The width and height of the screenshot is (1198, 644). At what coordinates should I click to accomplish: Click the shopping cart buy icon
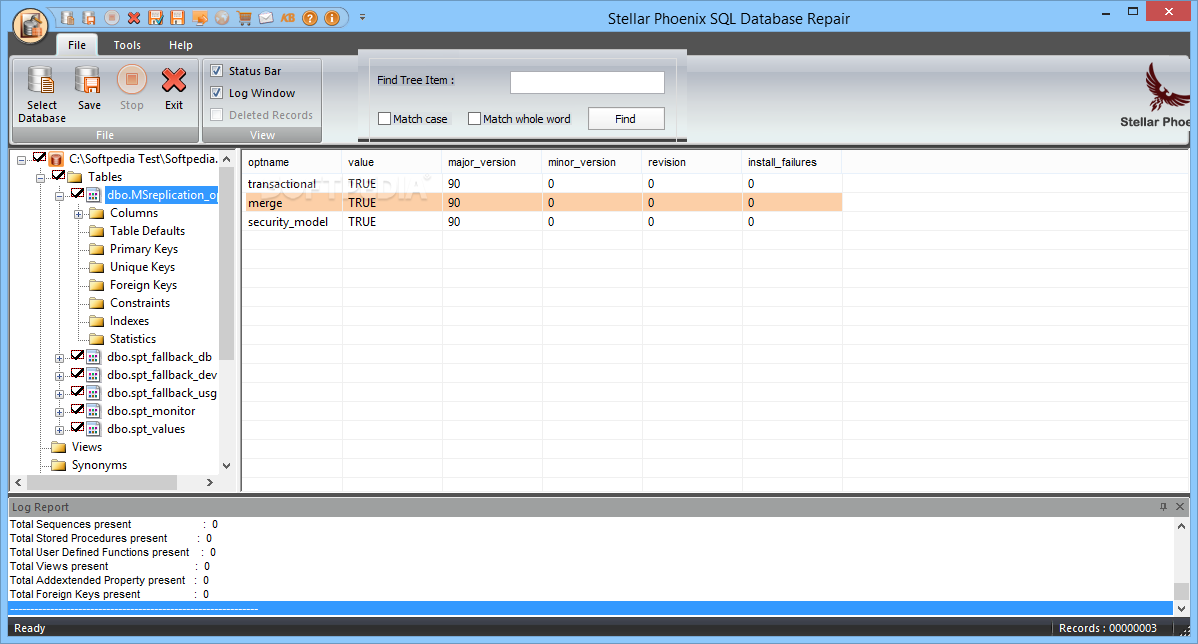244,18
